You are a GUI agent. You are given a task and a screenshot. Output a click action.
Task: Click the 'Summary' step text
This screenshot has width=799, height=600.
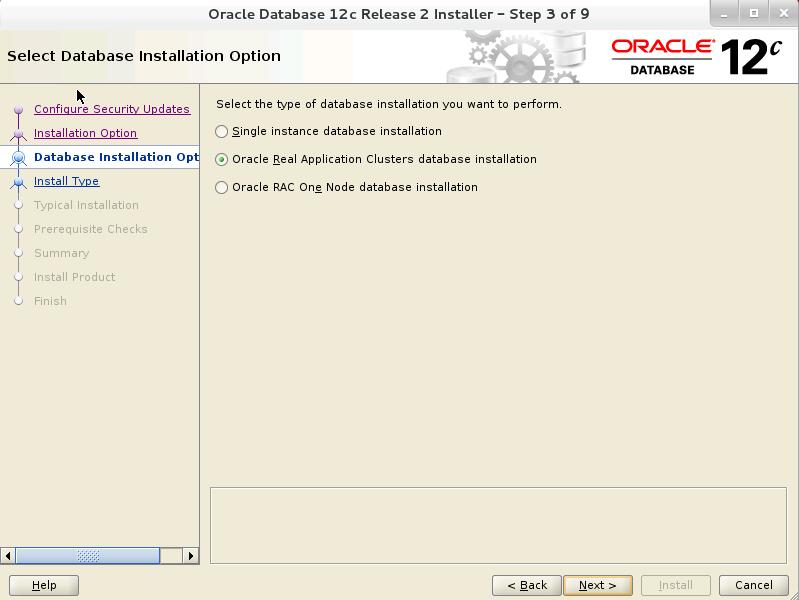coord(61,253)
